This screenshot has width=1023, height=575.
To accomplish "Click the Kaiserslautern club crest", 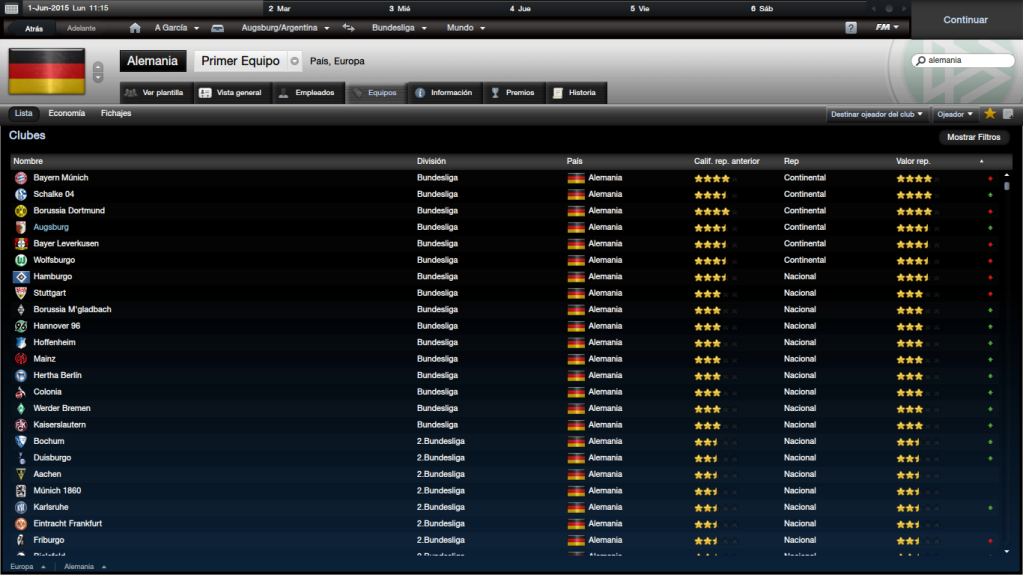I will [21, 425].
